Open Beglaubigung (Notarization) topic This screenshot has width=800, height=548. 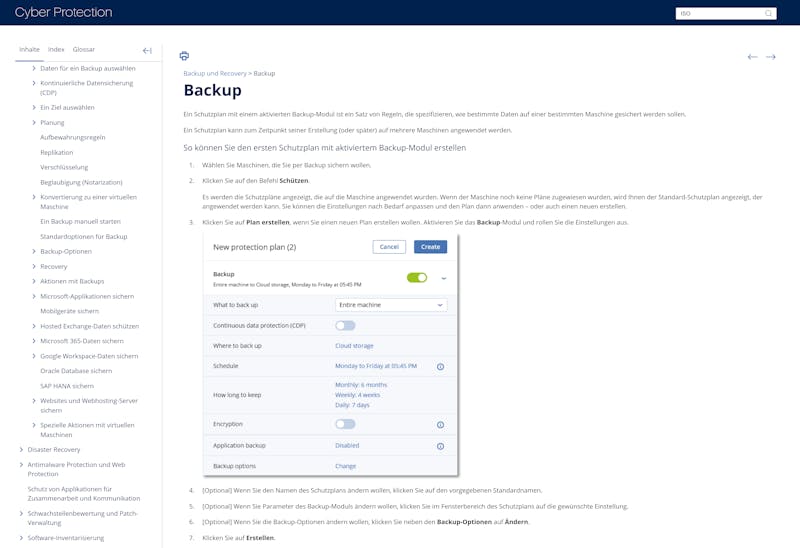[x=81, y=182]
